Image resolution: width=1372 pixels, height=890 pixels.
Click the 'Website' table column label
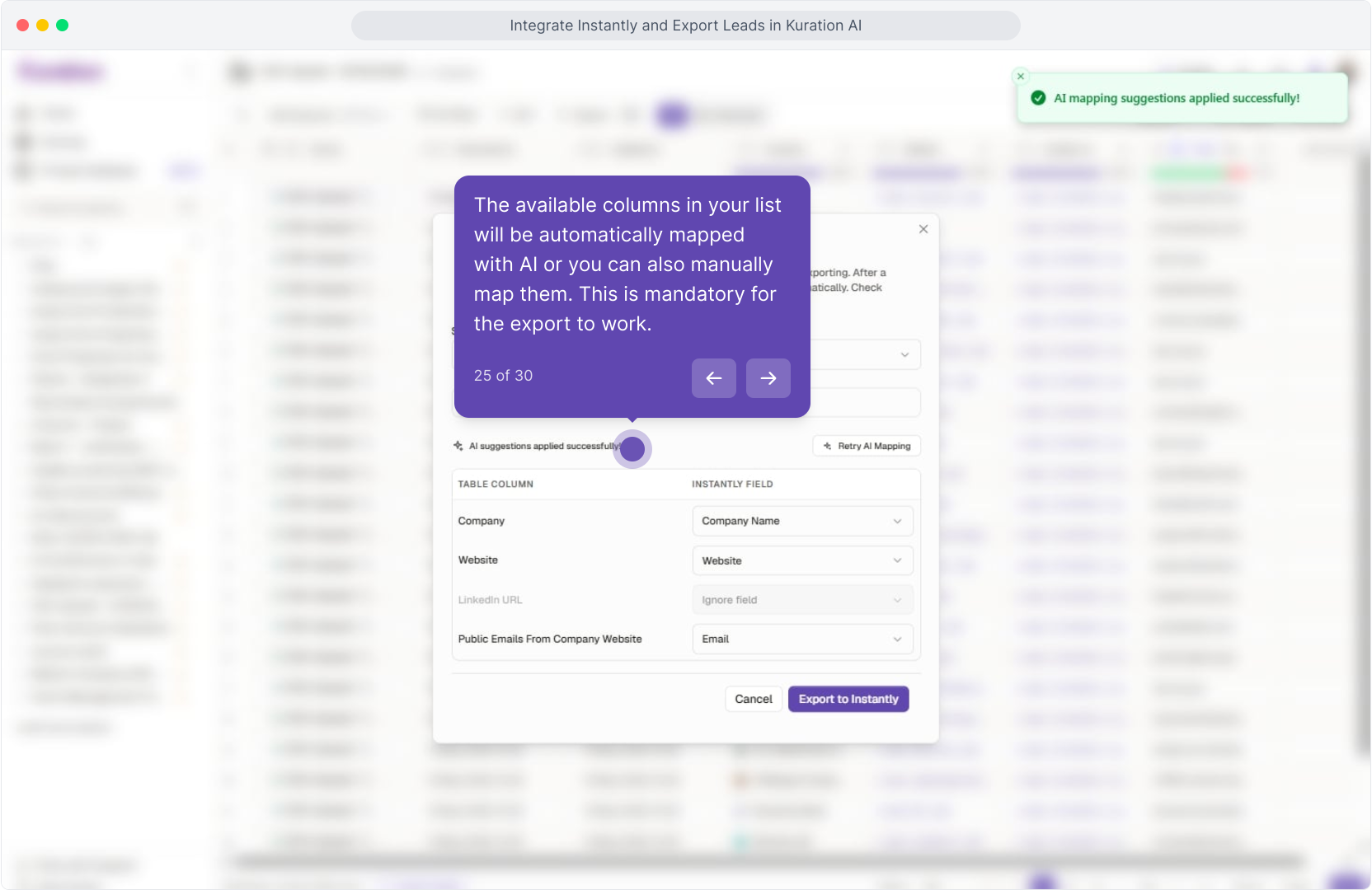pyautogui.click(x=478, y=560)
